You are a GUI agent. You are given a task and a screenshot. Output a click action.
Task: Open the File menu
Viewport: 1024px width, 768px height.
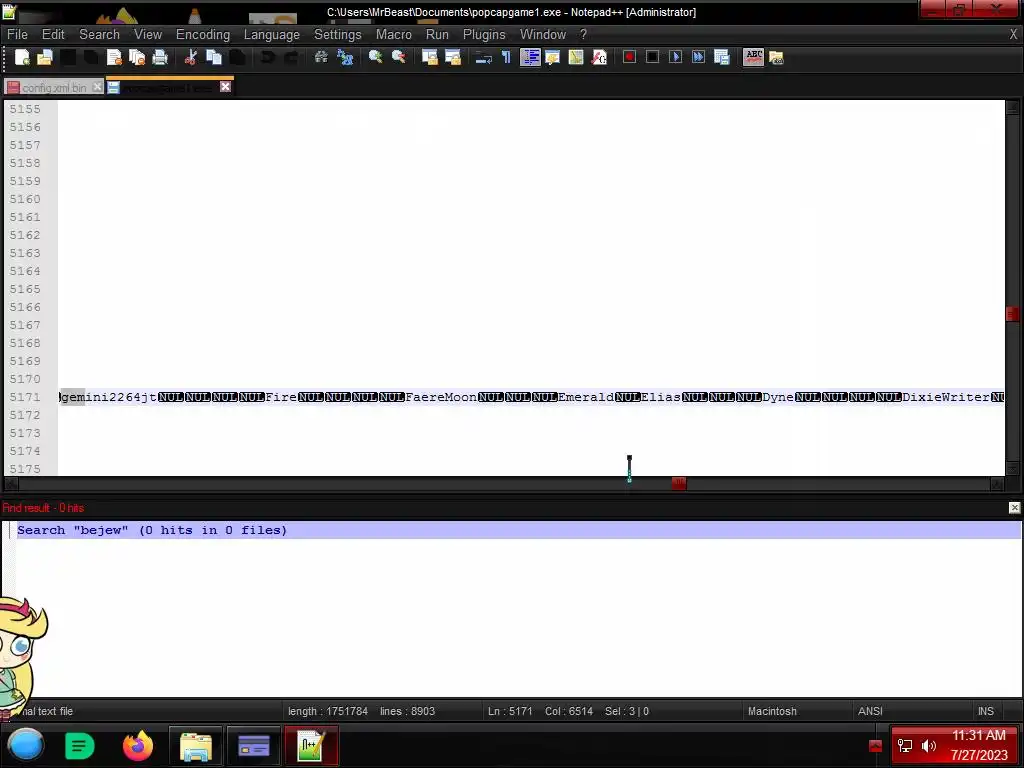coord(17,35)
